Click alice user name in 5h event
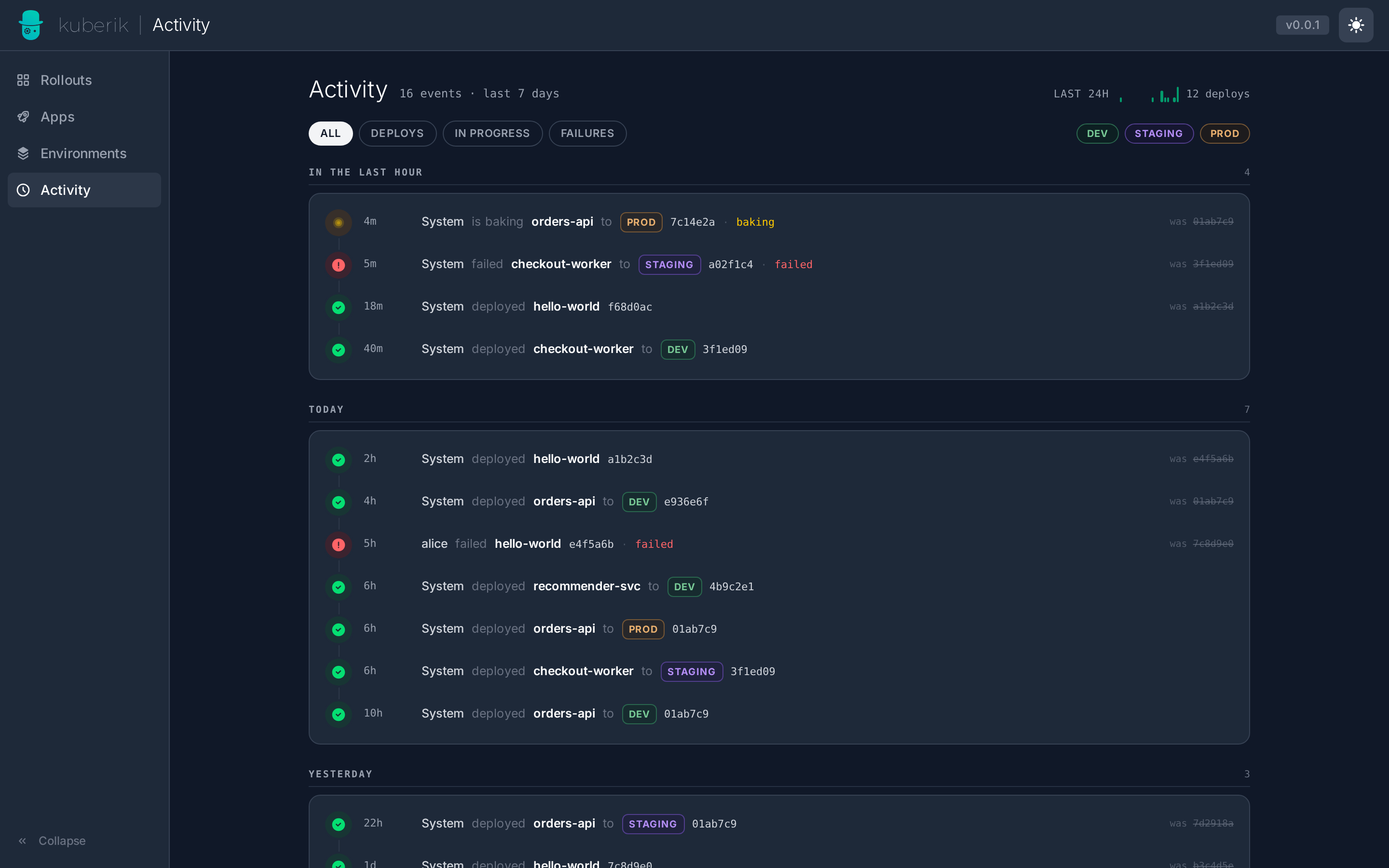Screen dimensions: 1389x868 tap(434, 543)
